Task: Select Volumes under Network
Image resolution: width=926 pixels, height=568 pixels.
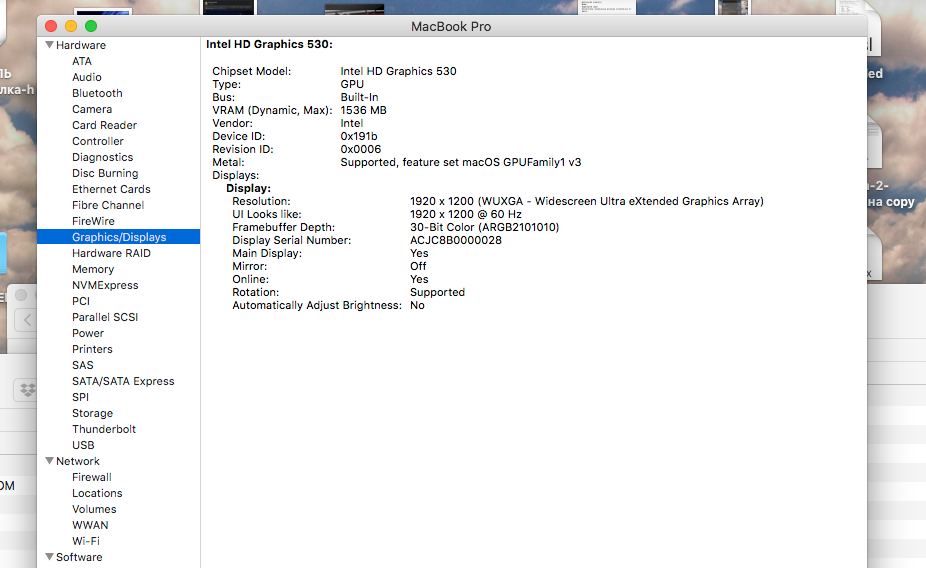Action: (94, 508)
